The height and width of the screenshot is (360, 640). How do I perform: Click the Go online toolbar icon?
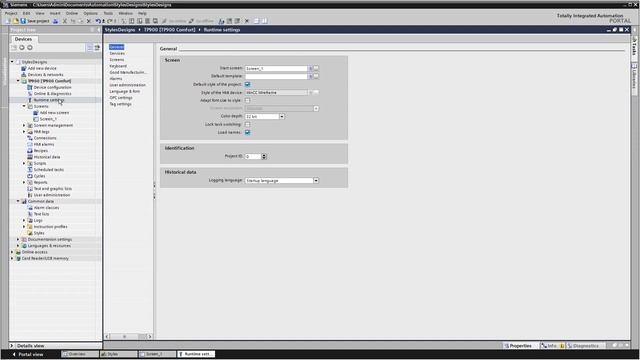(x=174, y=21)
